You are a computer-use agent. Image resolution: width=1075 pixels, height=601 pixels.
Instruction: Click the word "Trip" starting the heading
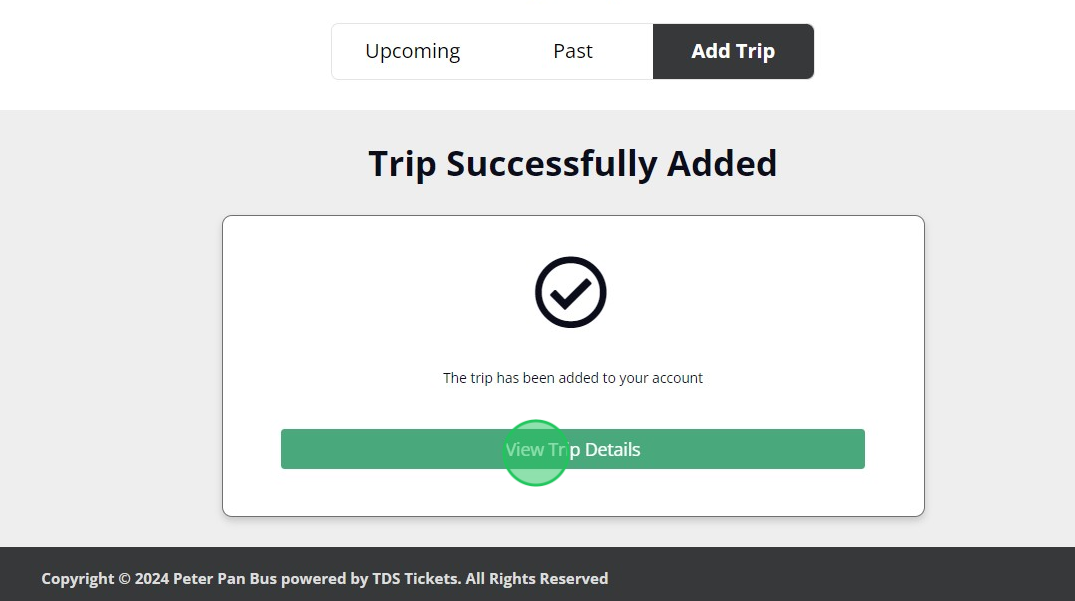[x=402, y=163]
